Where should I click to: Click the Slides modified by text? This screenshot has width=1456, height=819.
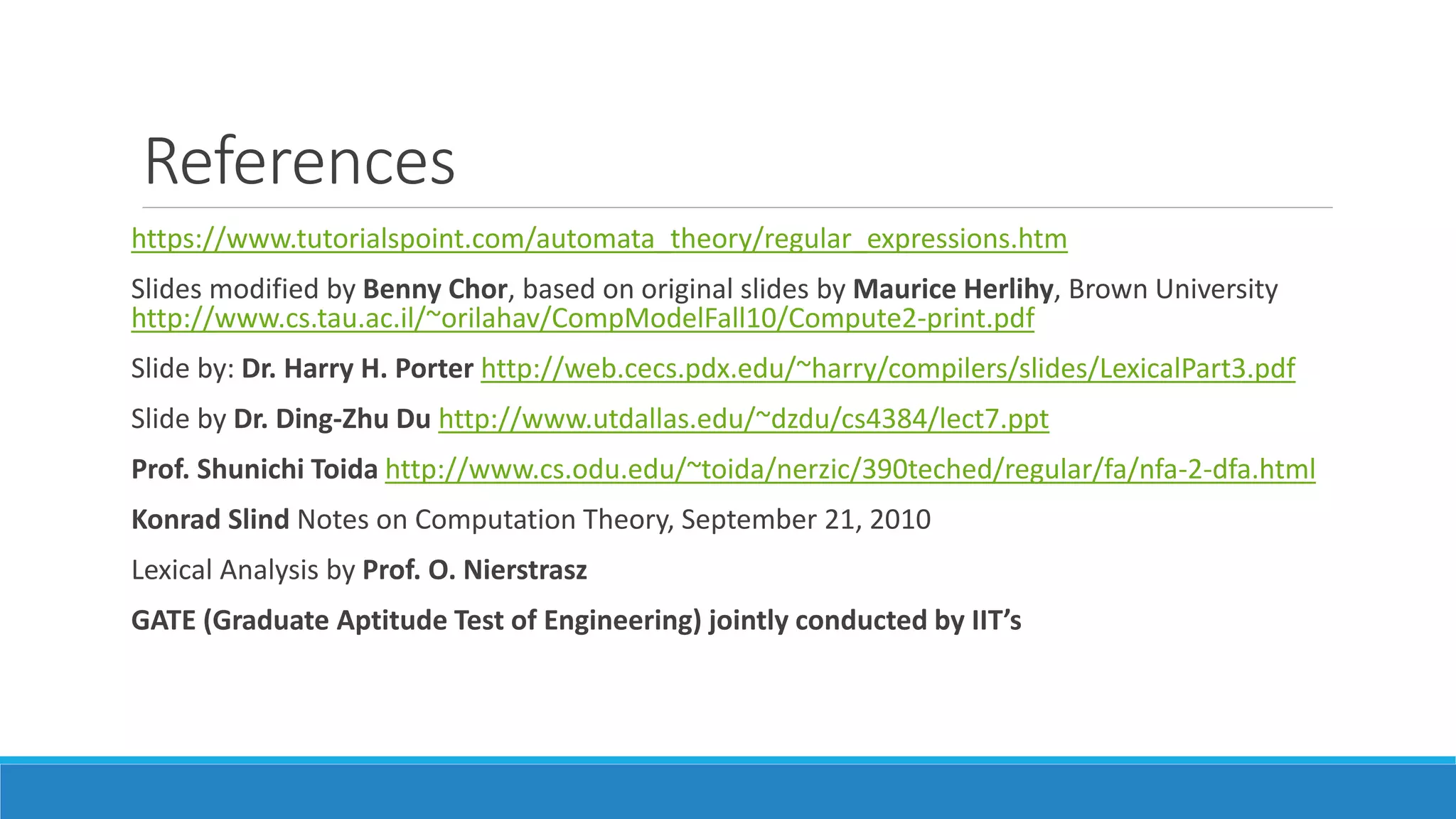coord(243,289)
